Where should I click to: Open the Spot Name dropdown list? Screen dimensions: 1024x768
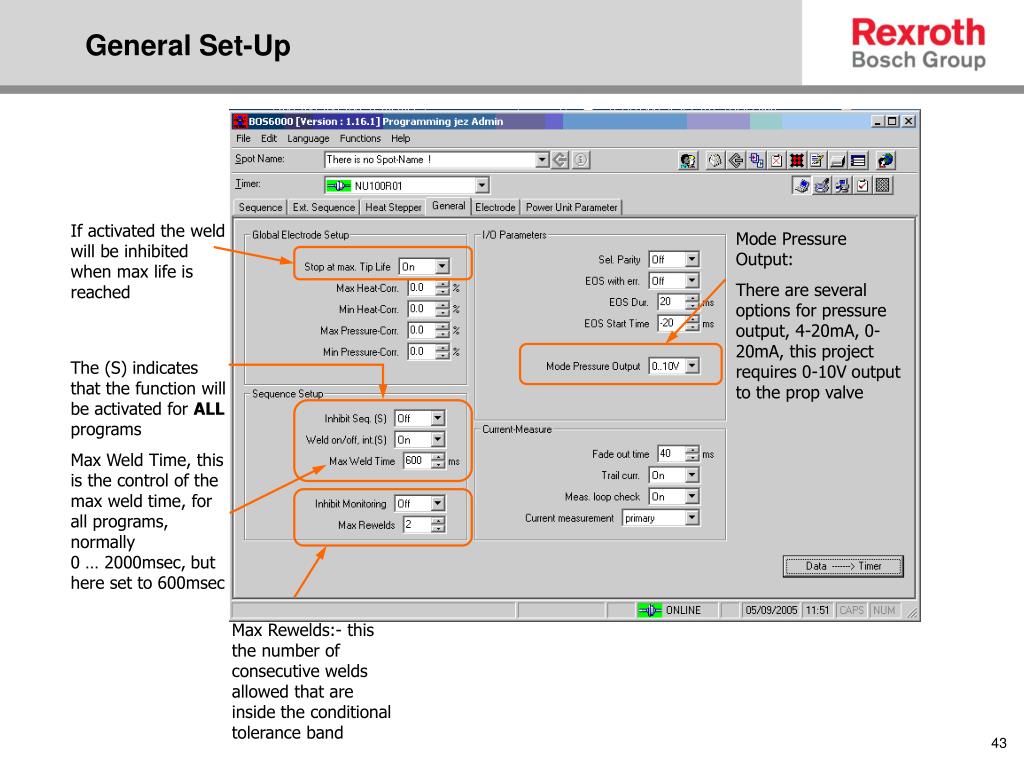tap(542, 159)
